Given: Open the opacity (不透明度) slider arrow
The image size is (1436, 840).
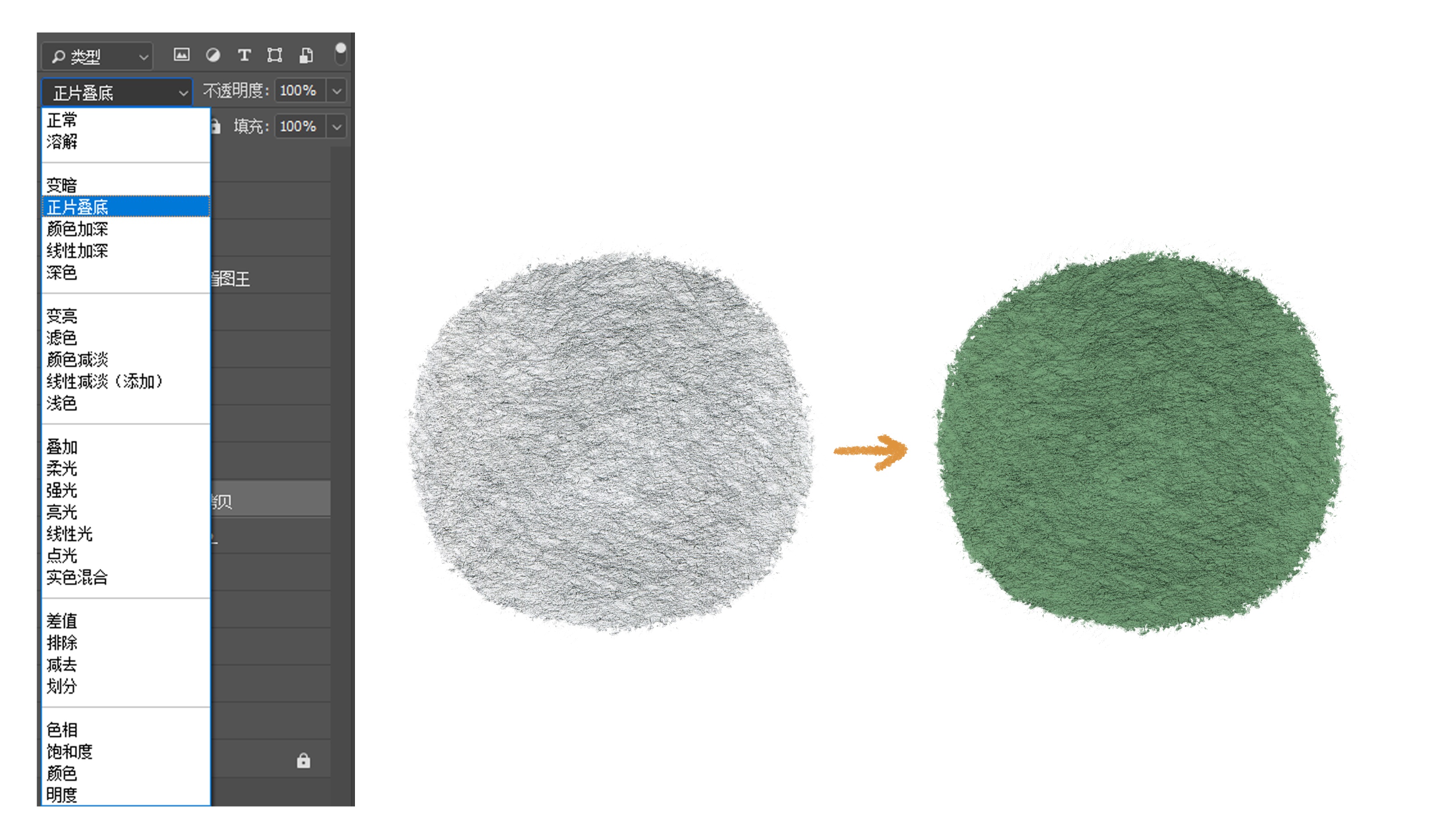Looking at the screenshot, I should [x=337, y=91].
